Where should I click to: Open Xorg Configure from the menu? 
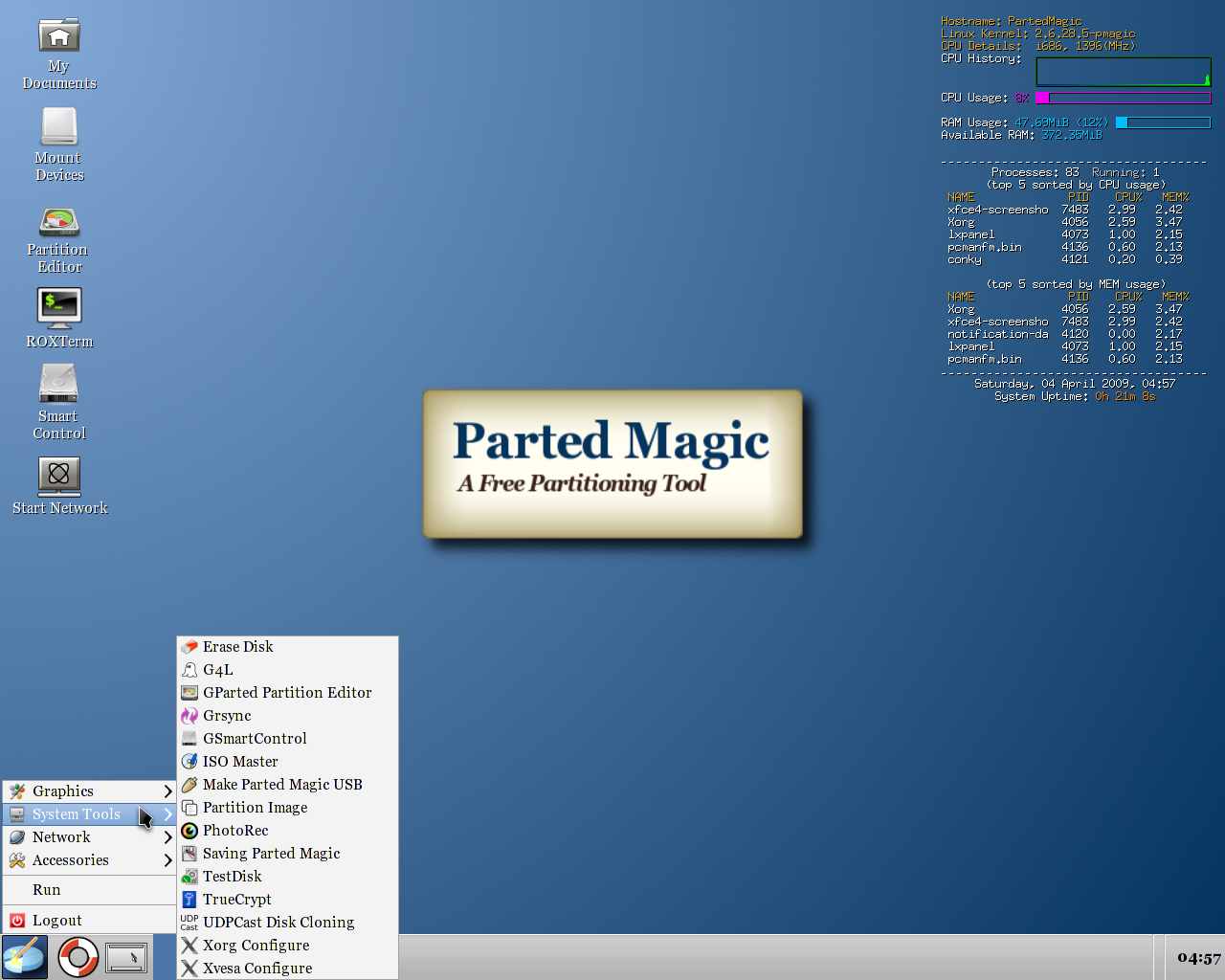[x=287, y=946]
